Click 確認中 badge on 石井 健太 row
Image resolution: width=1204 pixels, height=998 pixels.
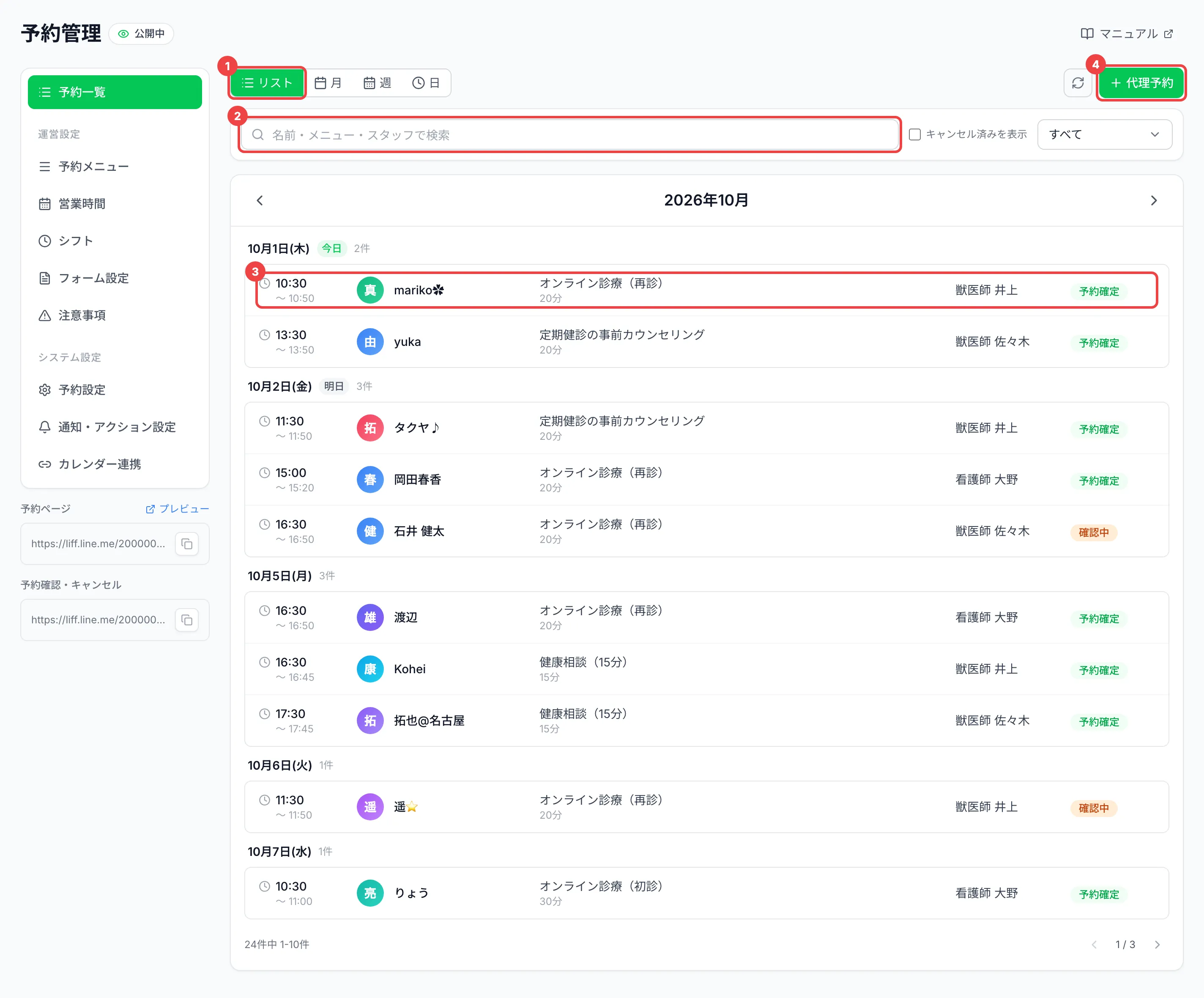coord(1093,532)
